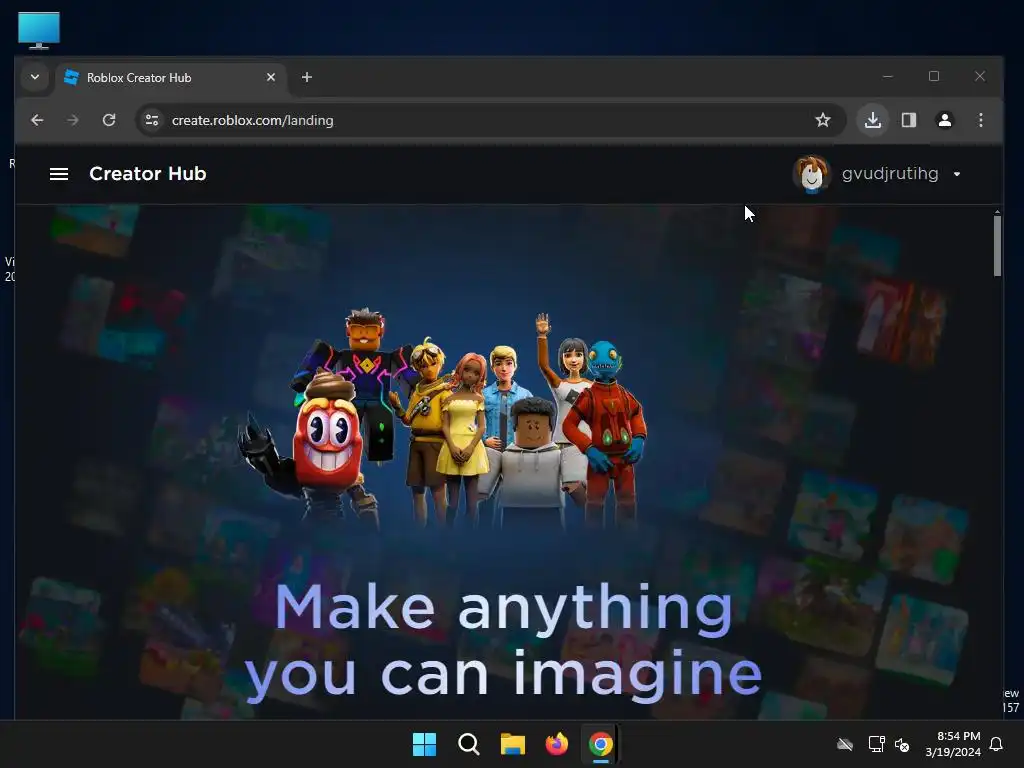Open the Windows Start menu

(x=424, y=744)
